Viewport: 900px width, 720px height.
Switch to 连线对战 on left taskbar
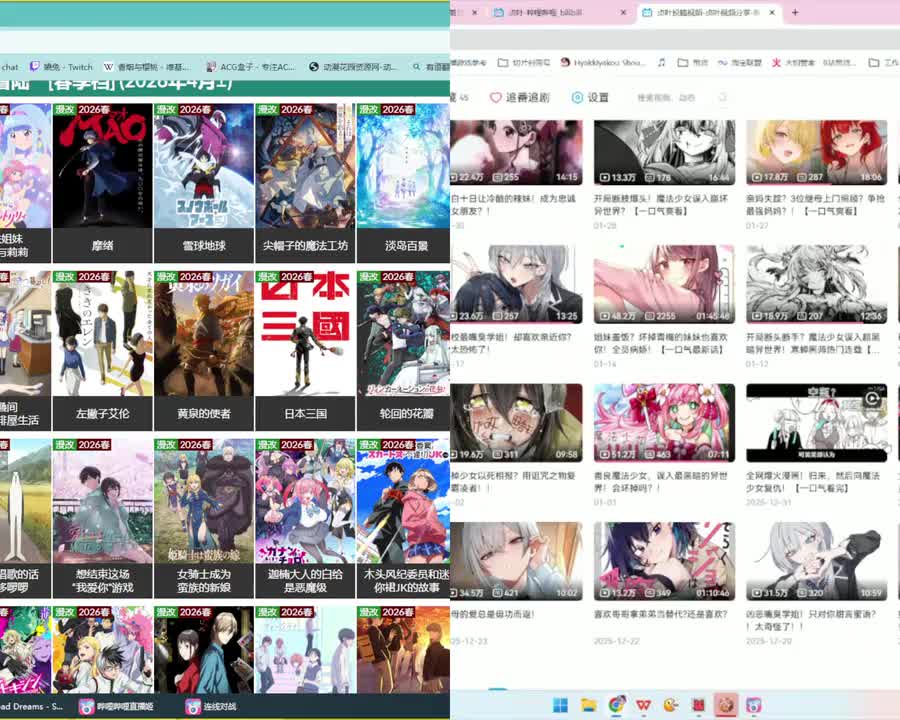pyautogui.click(x=210, y=706)
